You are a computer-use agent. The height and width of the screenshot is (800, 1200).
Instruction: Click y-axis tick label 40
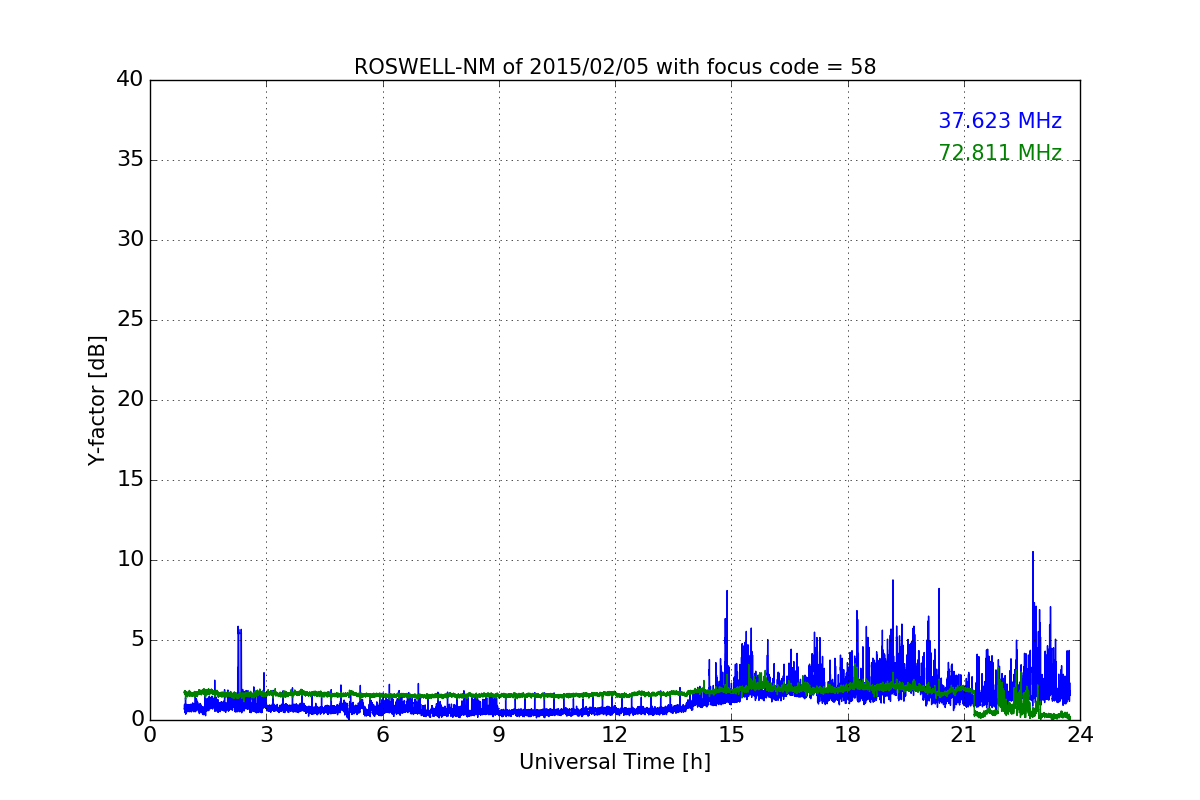click(130, 79)
